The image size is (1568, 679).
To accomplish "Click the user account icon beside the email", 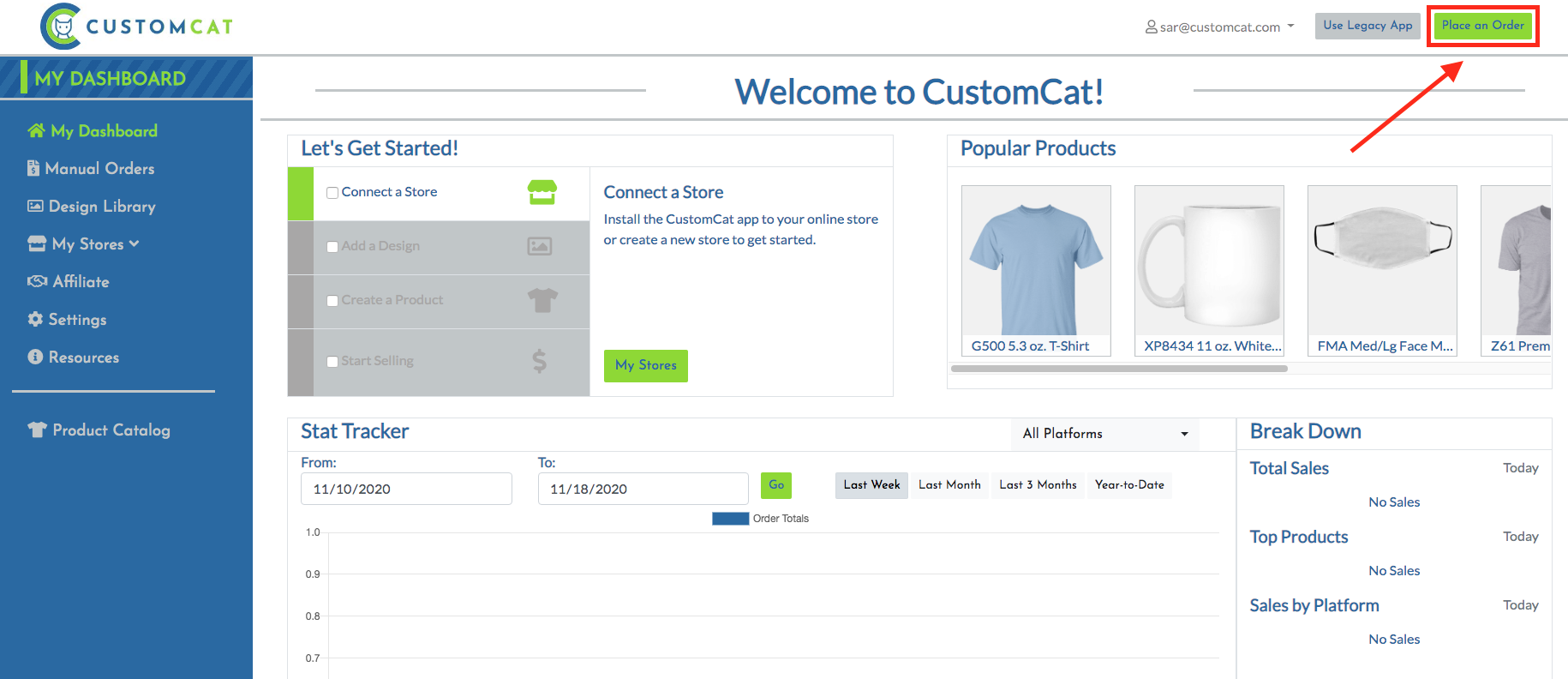I will coord(1152,27).
